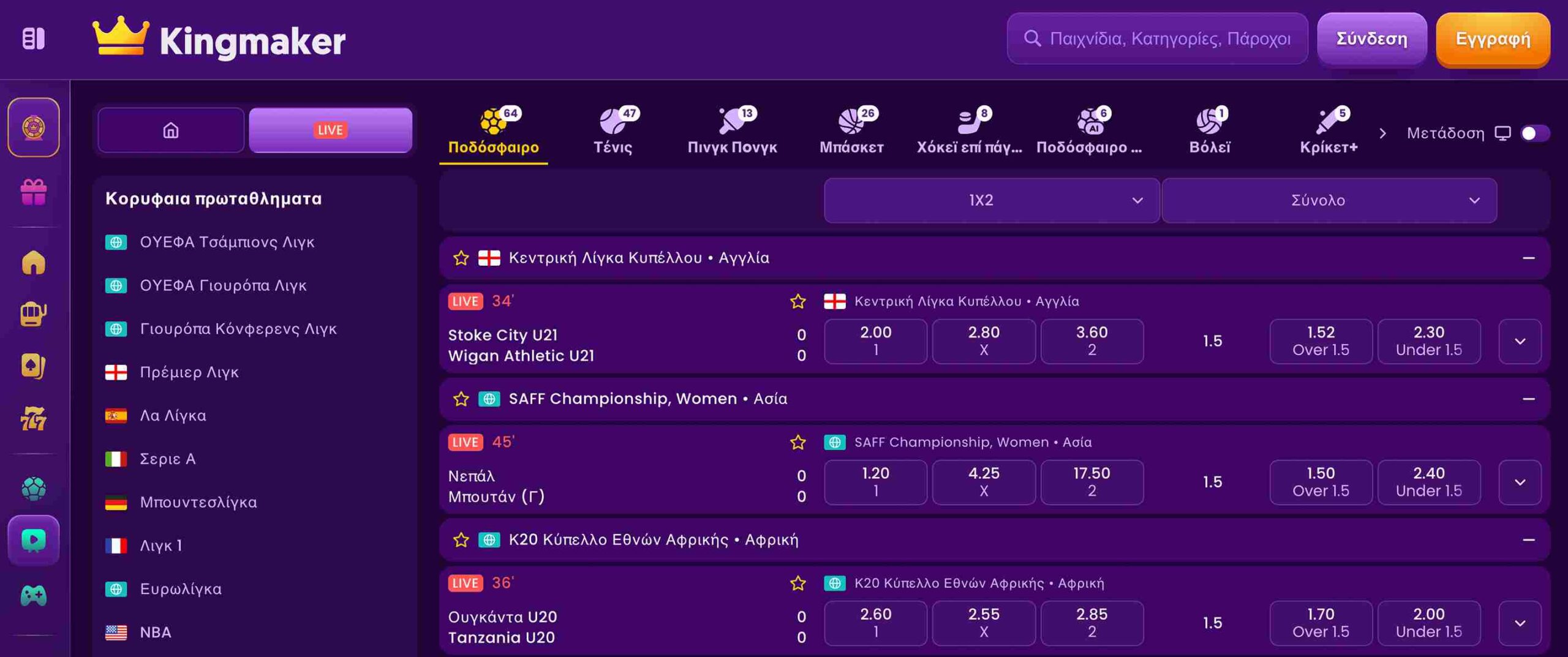This screenshot has height=657, width=1568.
Task: Star the SAFF Championship, Women league header
Action: pos(461,399)
